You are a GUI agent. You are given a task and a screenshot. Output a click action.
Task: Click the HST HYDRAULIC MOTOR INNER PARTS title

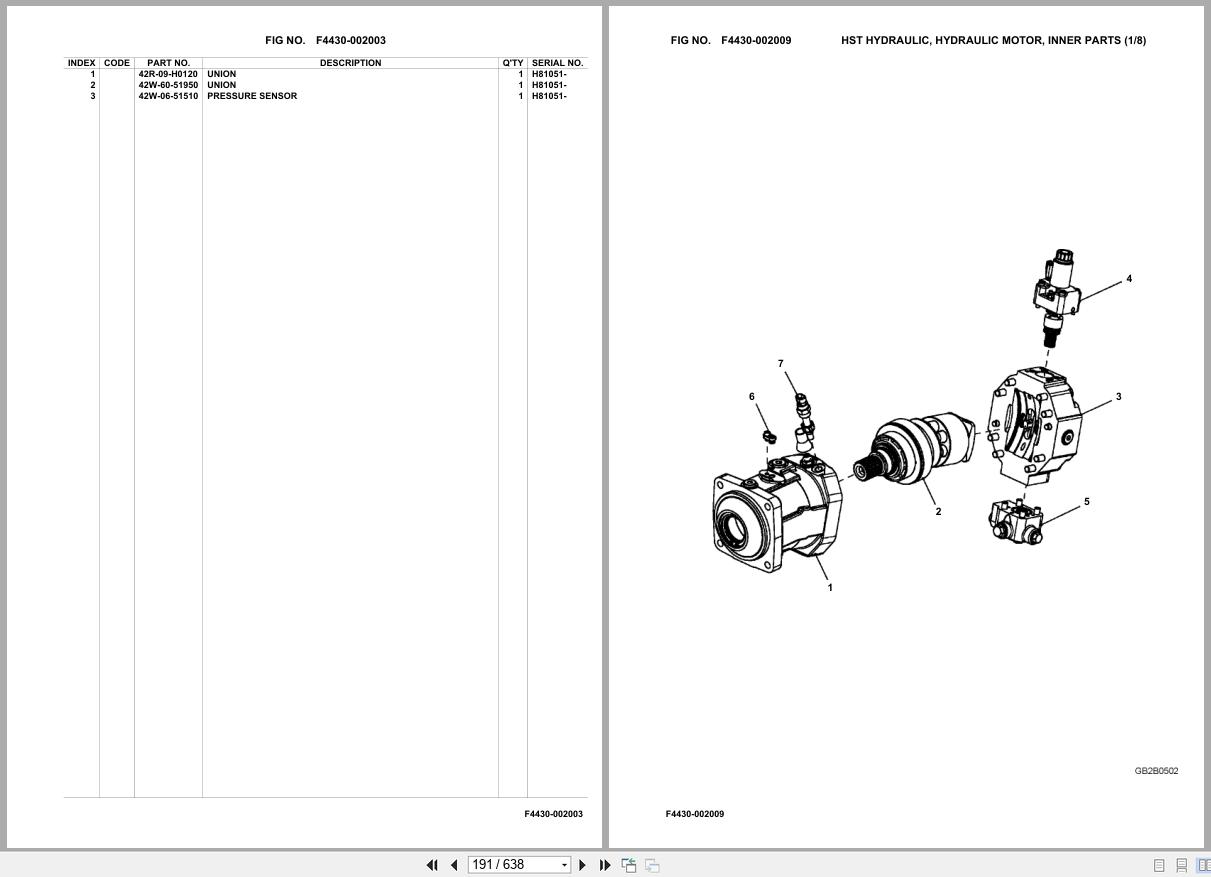(994, 40)
